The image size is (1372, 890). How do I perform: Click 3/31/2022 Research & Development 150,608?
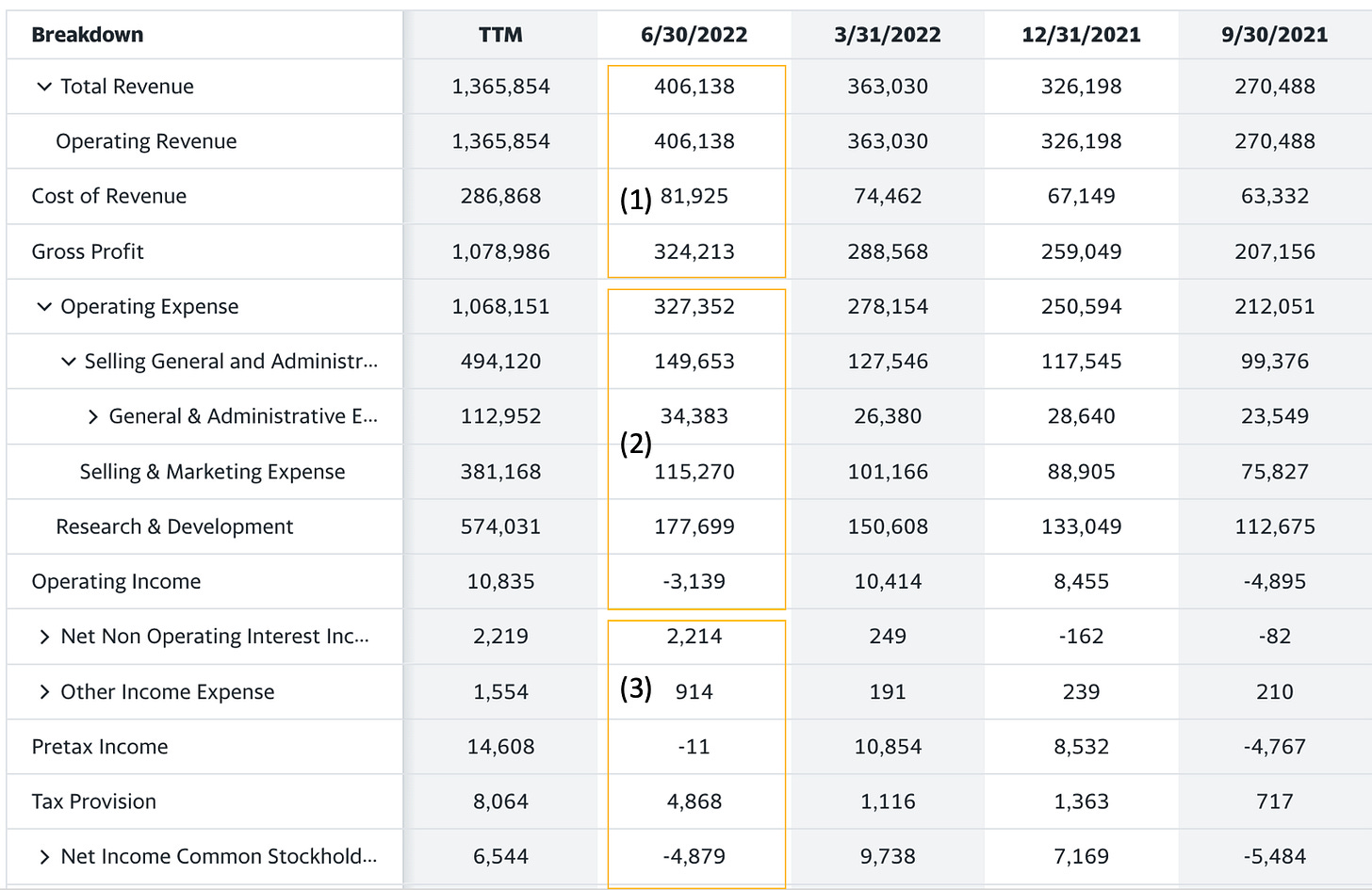click(x=888, y=526)
